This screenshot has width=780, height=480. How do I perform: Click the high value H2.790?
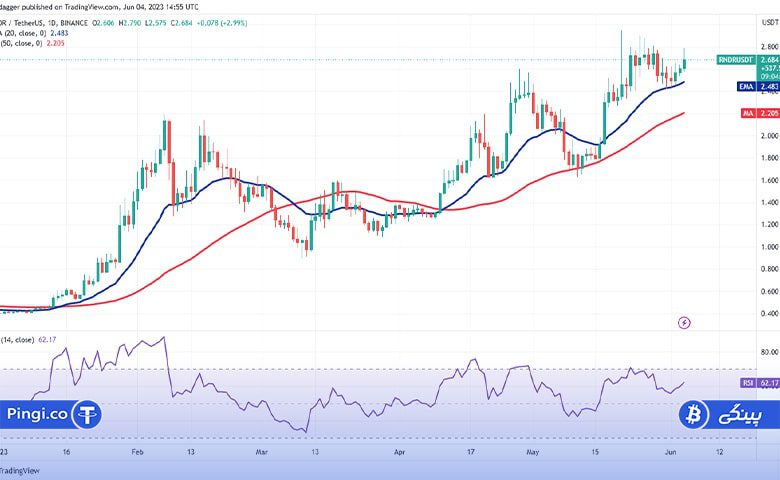(129, 23)
